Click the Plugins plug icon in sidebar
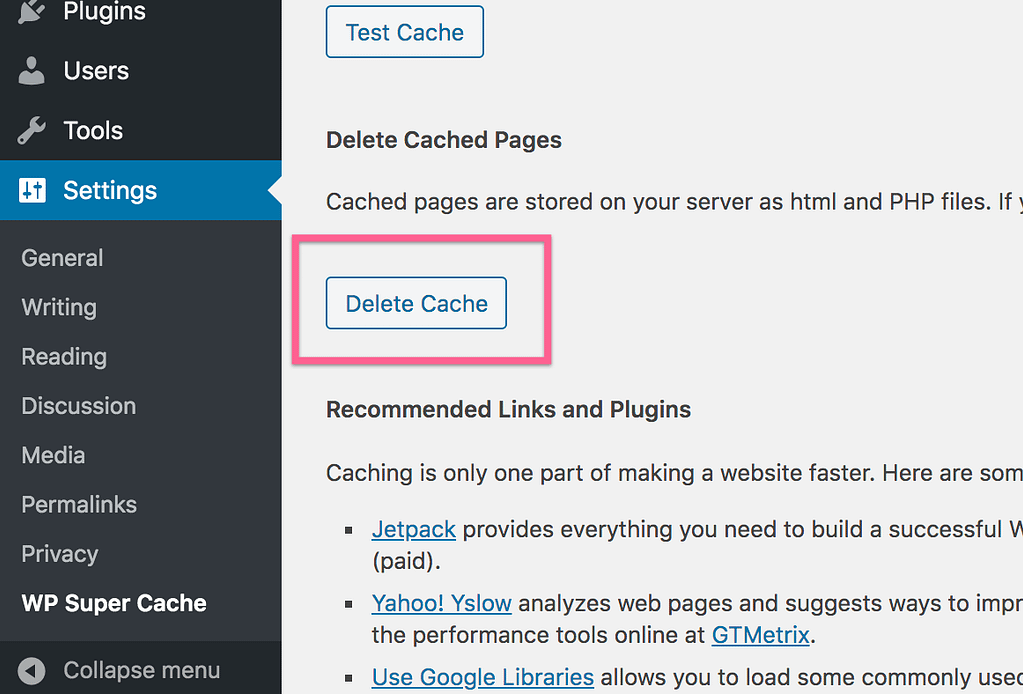 32,13
